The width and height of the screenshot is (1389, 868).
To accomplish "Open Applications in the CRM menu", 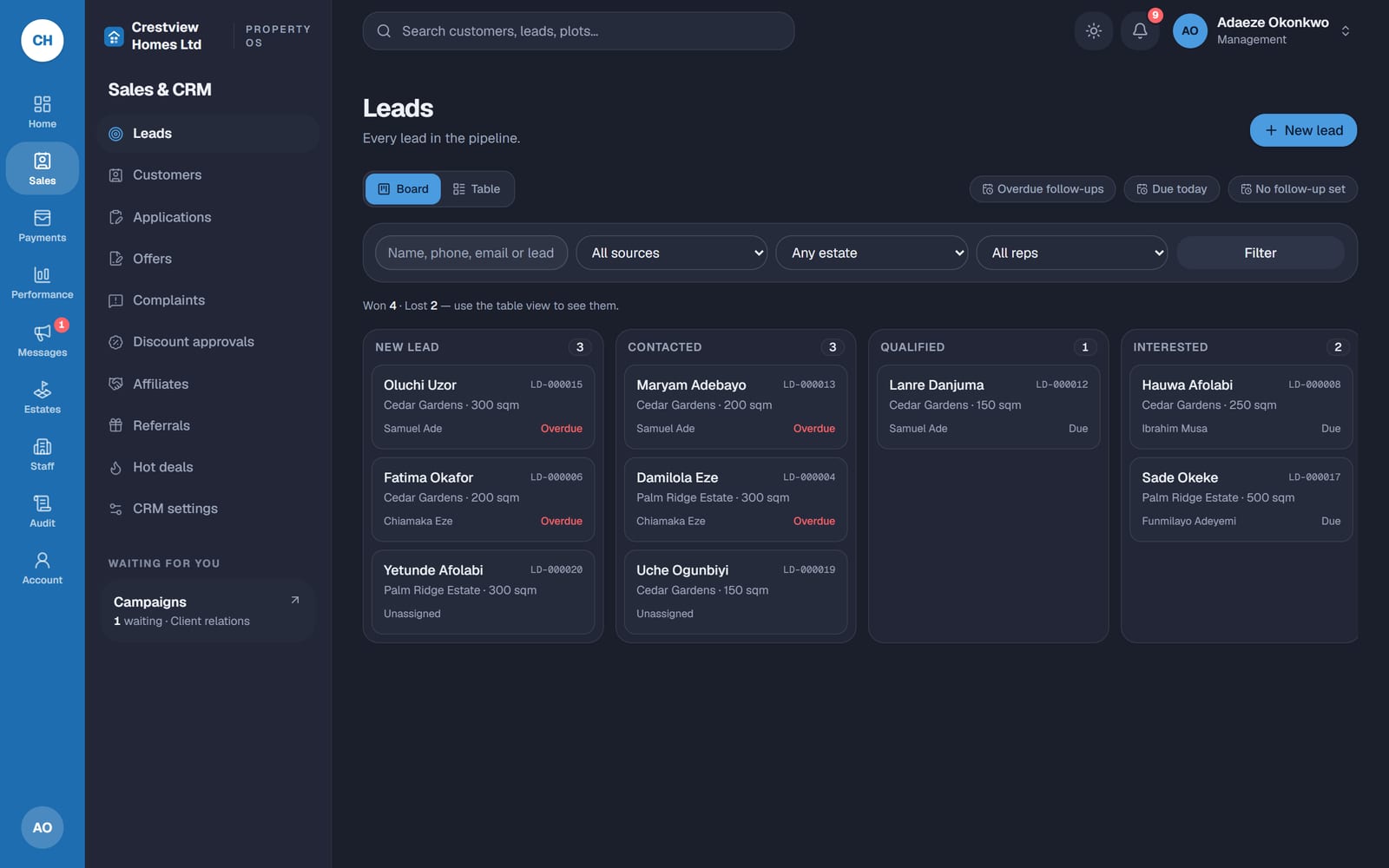I will (x=208, y=217).
